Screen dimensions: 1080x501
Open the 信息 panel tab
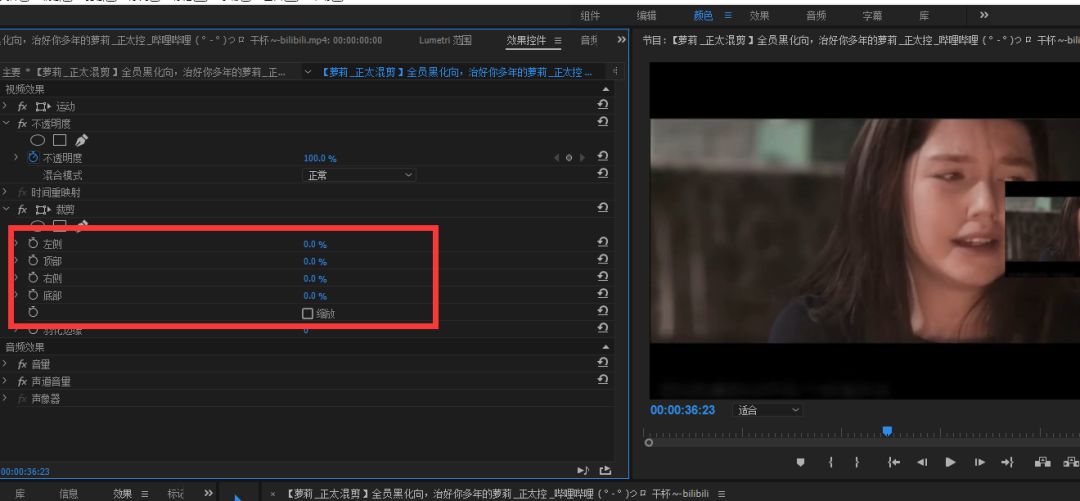[69, 493]
